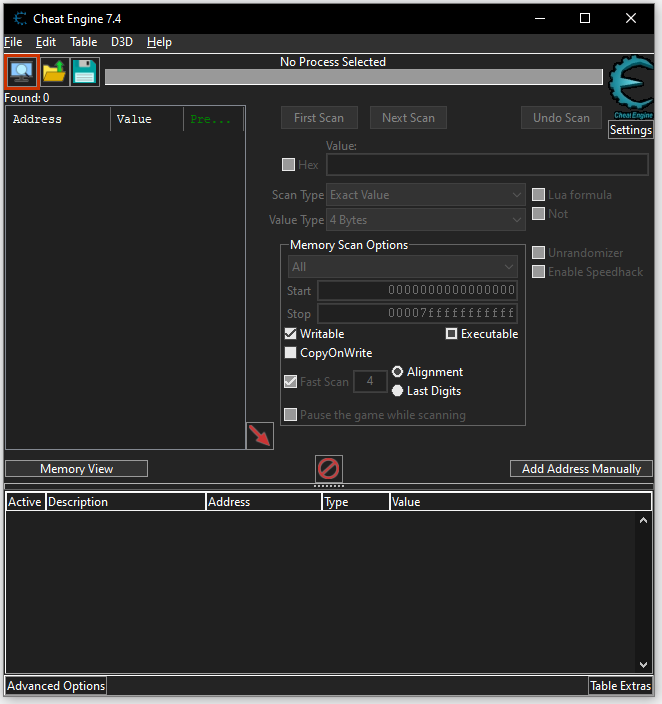Open the File menu

pos(13,42)
